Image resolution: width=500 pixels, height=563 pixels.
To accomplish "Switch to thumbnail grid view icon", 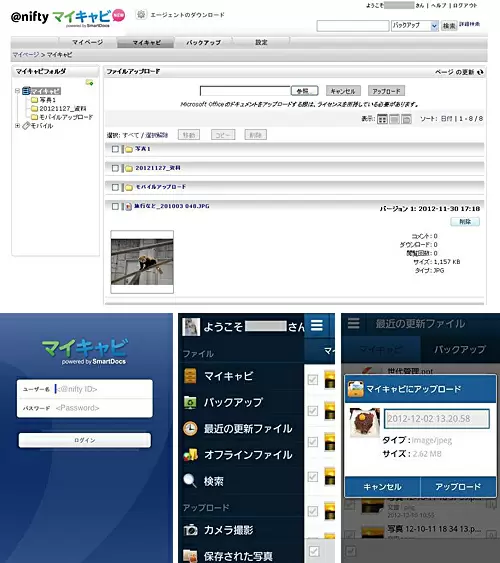I will tap(382, 119).
